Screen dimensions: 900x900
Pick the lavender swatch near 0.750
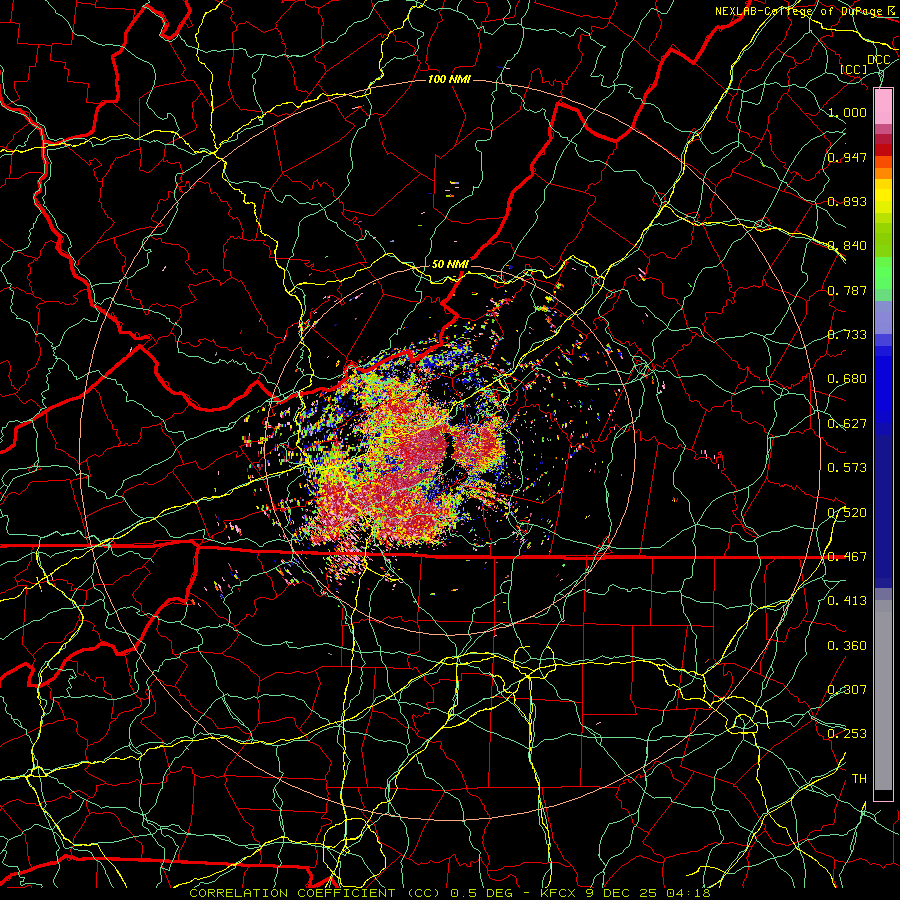883,317
